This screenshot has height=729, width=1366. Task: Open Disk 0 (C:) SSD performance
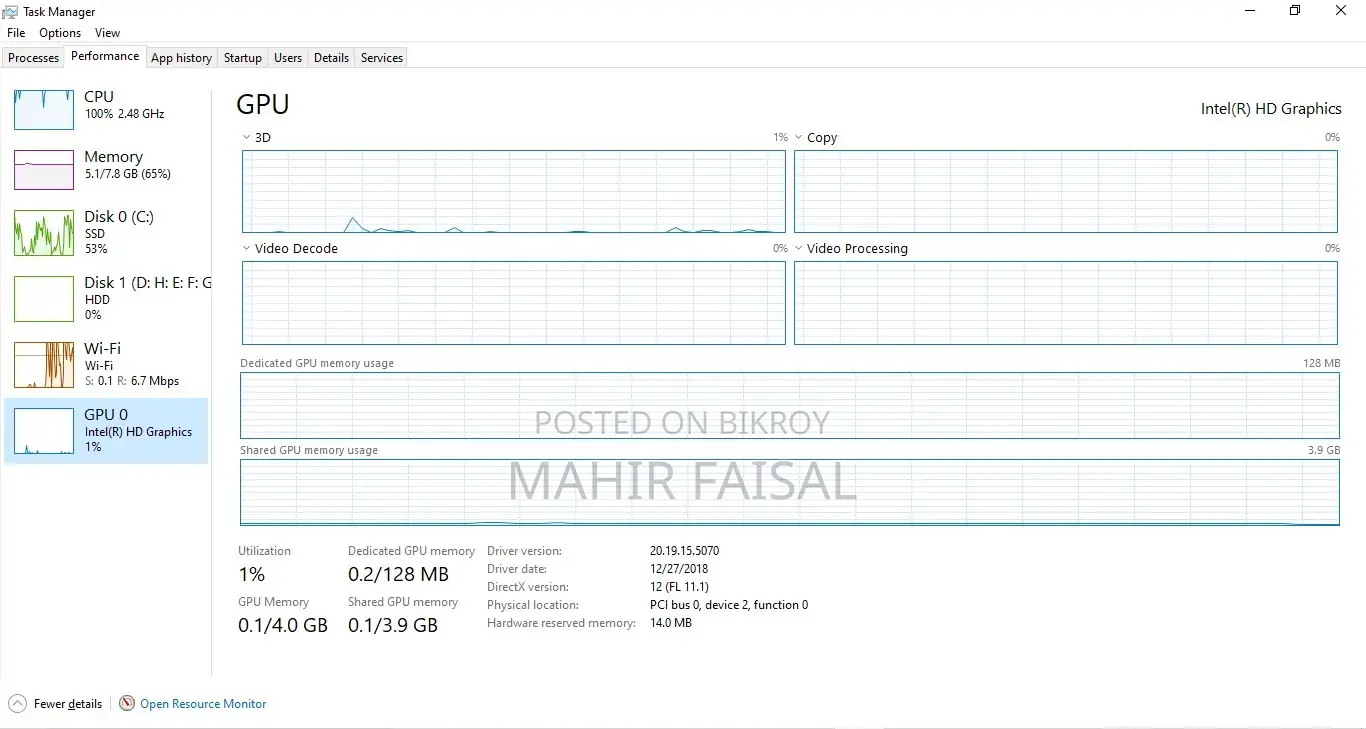[107, 232]
